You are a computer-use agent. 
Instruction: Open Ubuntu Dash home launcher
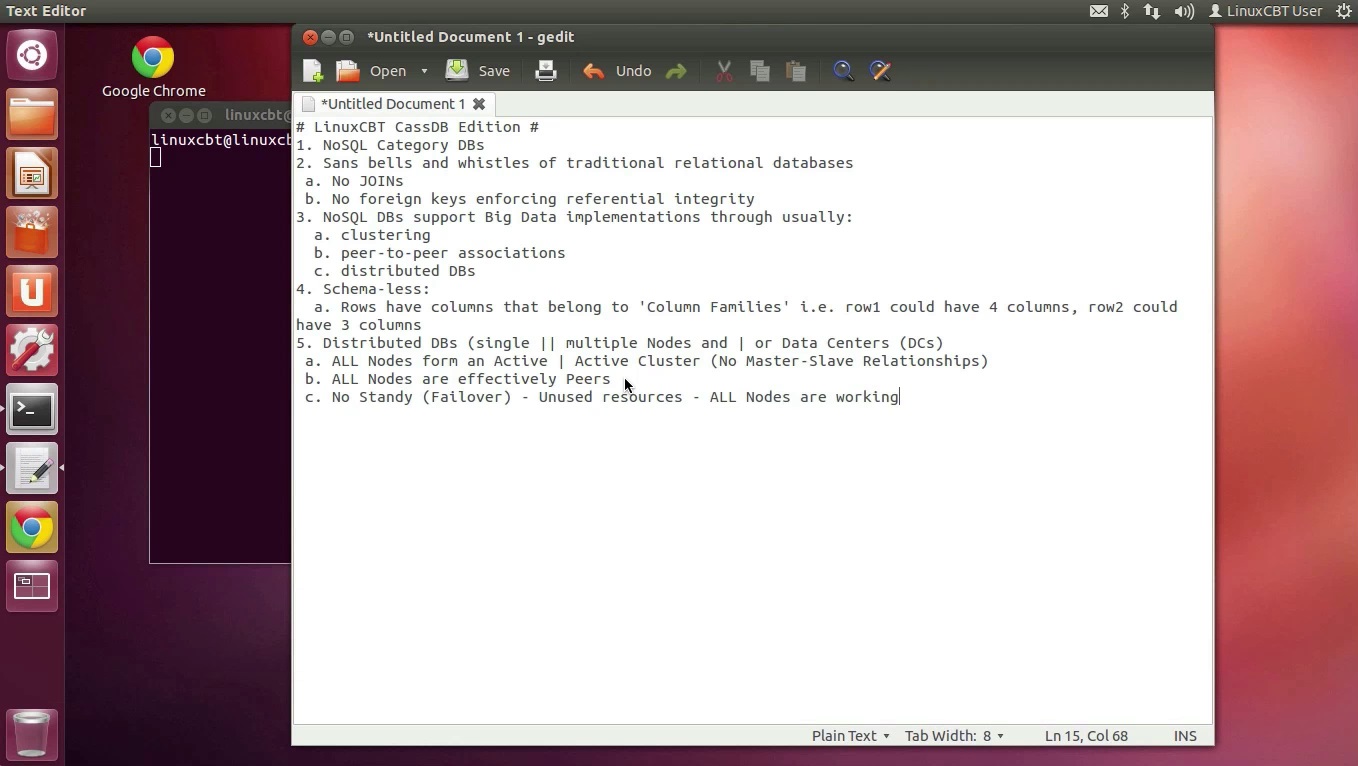[32, 55]
